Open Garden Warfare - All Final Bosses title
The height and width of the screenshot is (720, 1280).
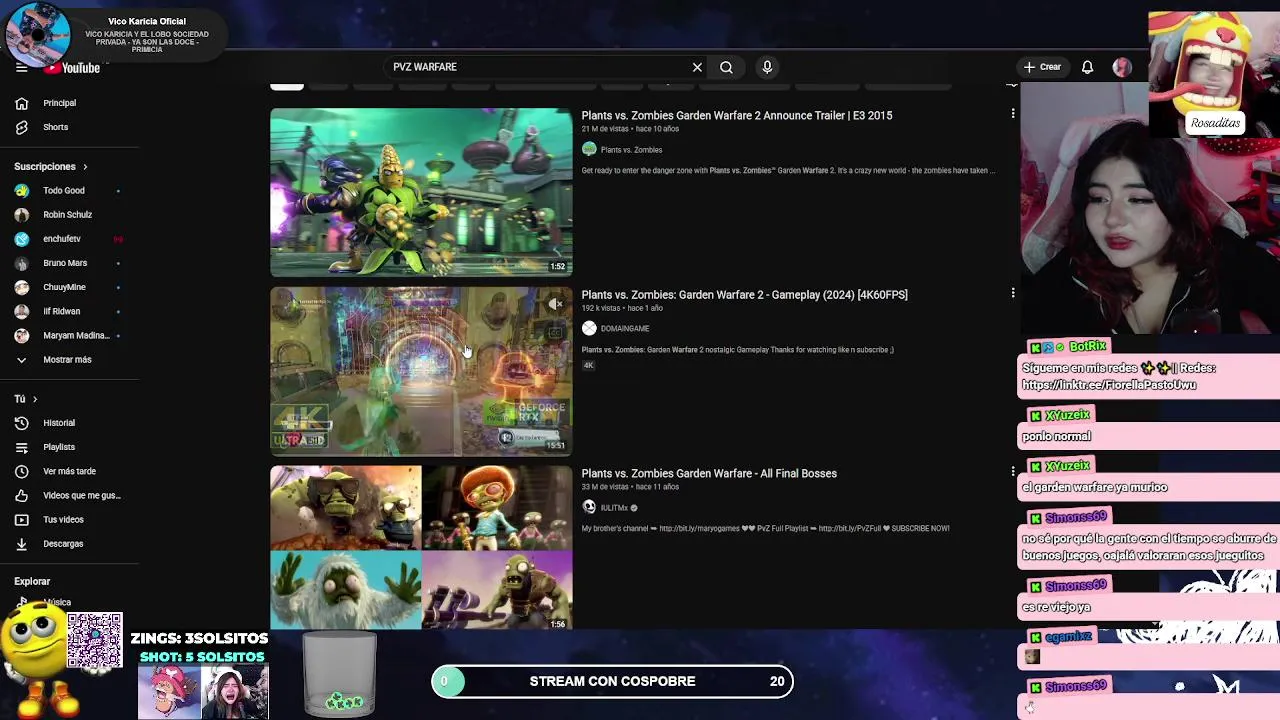coord(709,473)
